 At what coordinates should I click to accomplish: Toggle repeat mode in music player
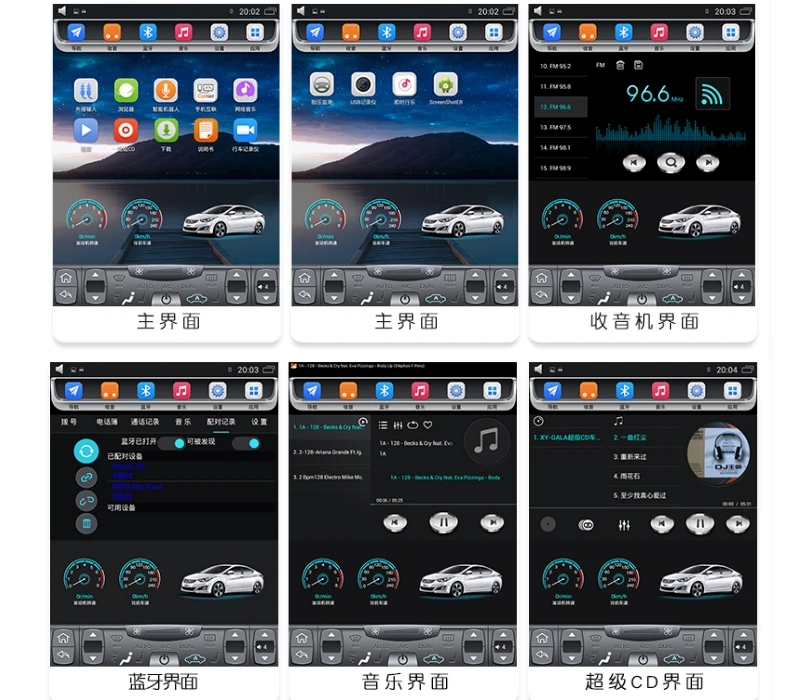tap(413, 425)
